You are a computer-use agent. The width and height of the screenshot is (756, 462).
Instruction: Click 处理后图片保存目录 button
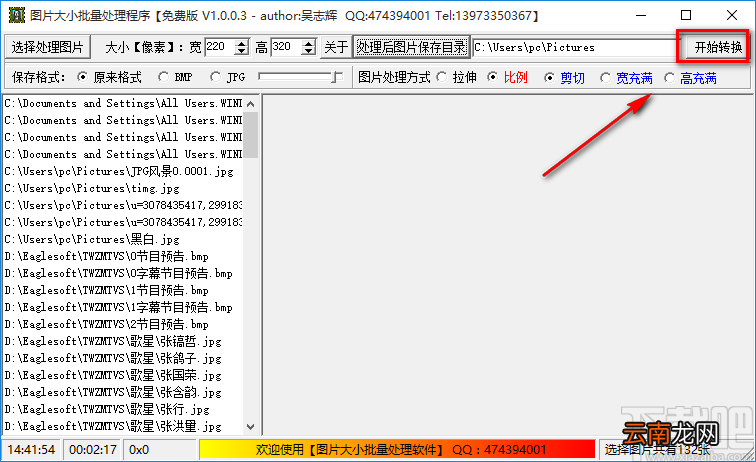(411, 47)
